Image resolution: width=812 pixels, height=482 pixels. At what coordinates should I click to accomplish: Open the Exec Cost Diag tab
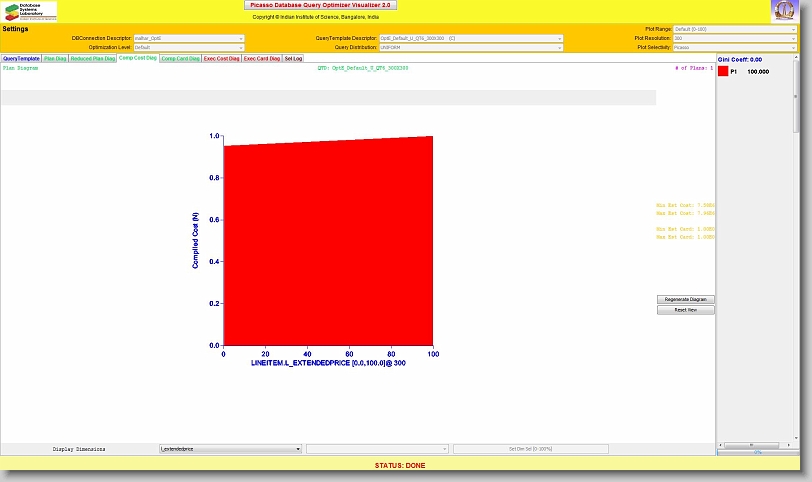pyautogui.click(x=222, y=59)
